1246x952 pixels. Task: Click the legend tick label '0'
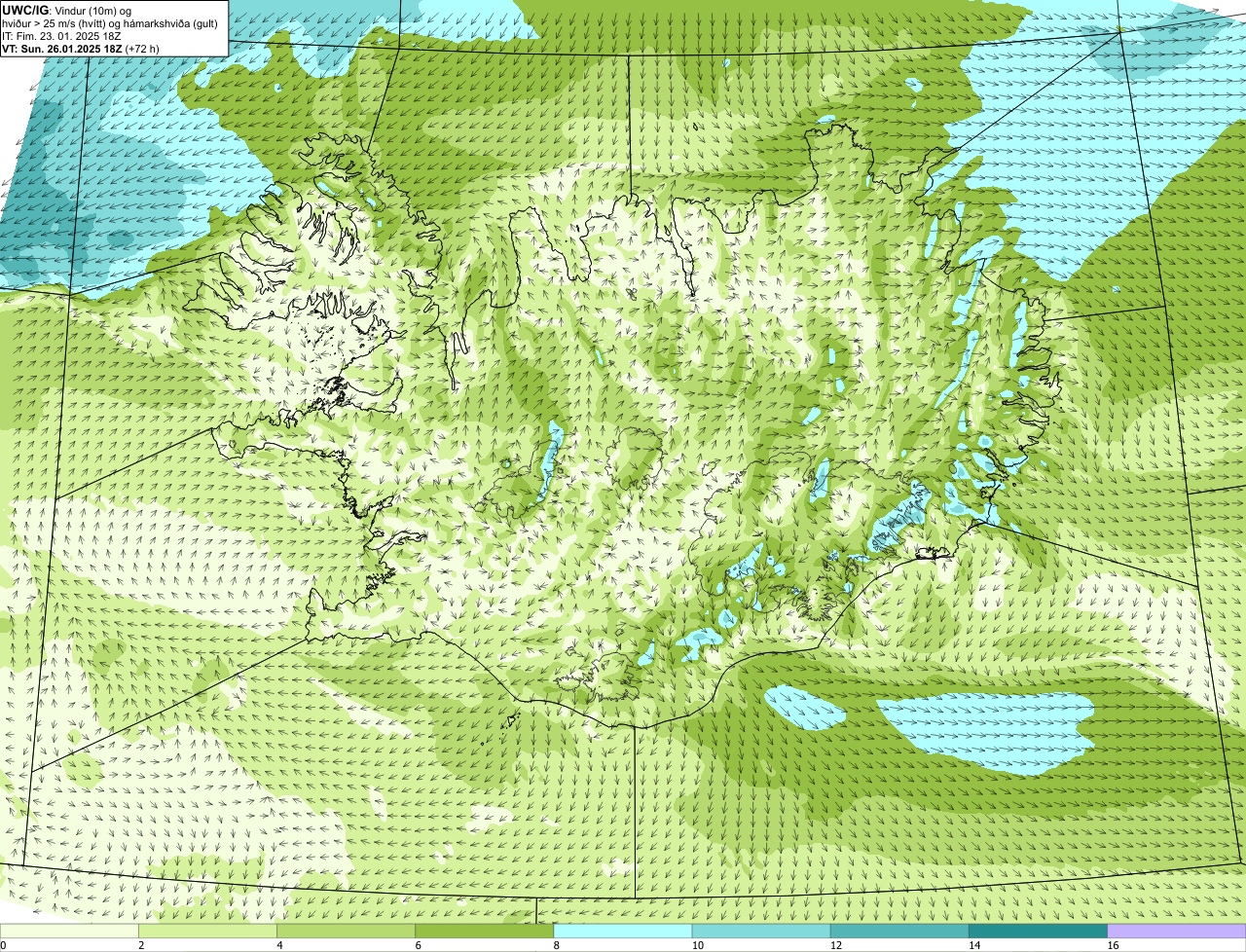pos(3,945)
